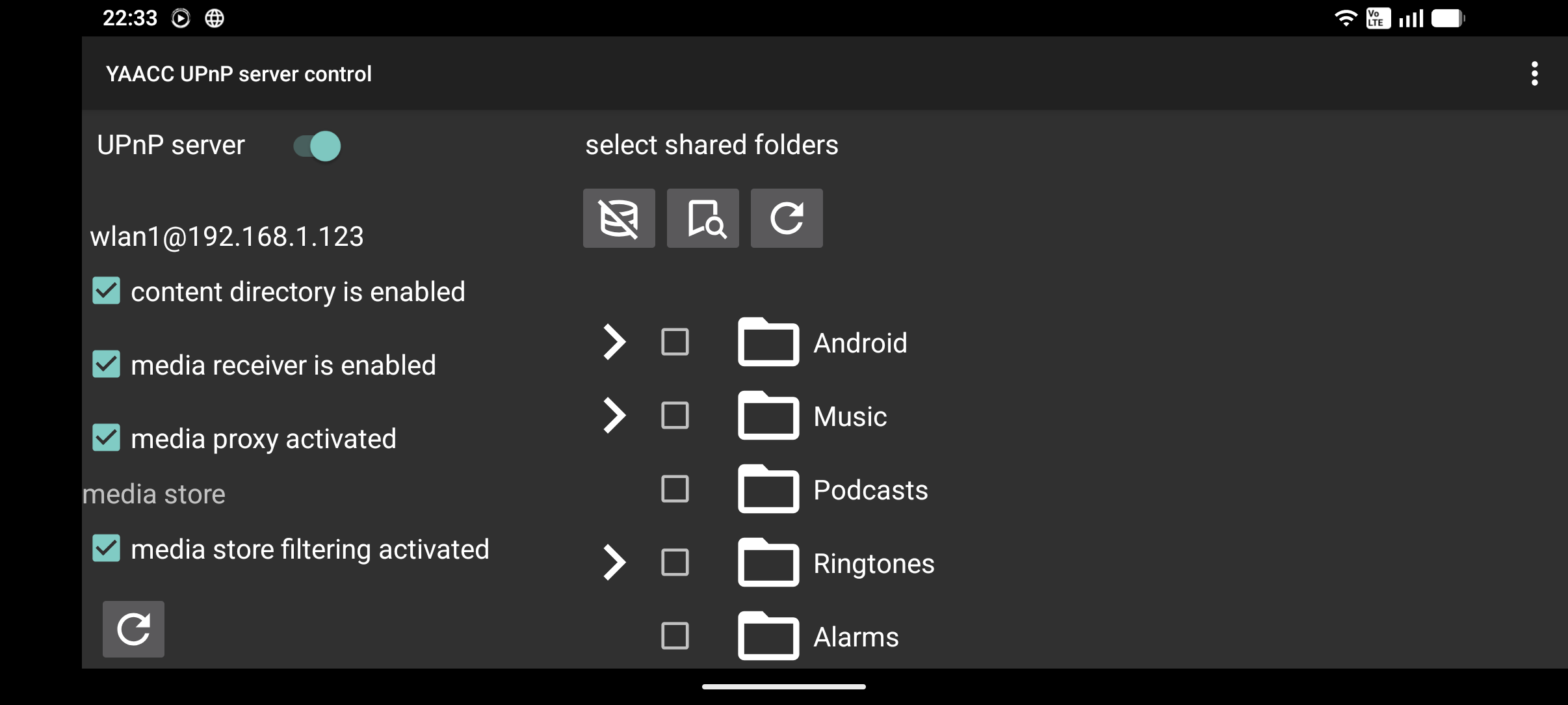This screenshot has height=705, width=1568.
Task: Open the three-dot overflow menu
Action: [x=1534, y=74]
